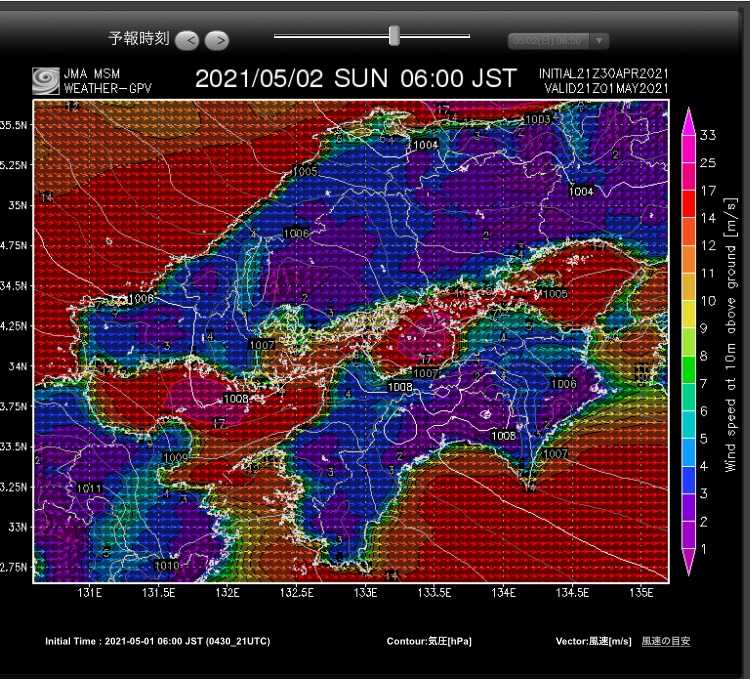750x679 pixels.
Task: Click the far left end of time slider track
Action: point(277,36)
